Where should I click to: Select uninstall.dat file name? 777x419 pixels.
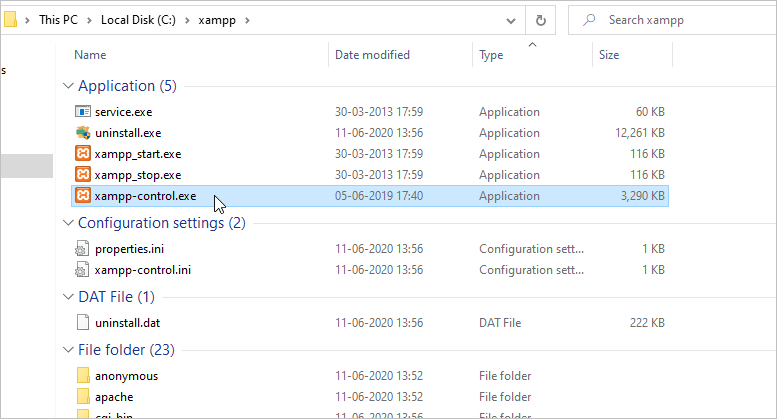pyautogui.click(x=127, y=323)
